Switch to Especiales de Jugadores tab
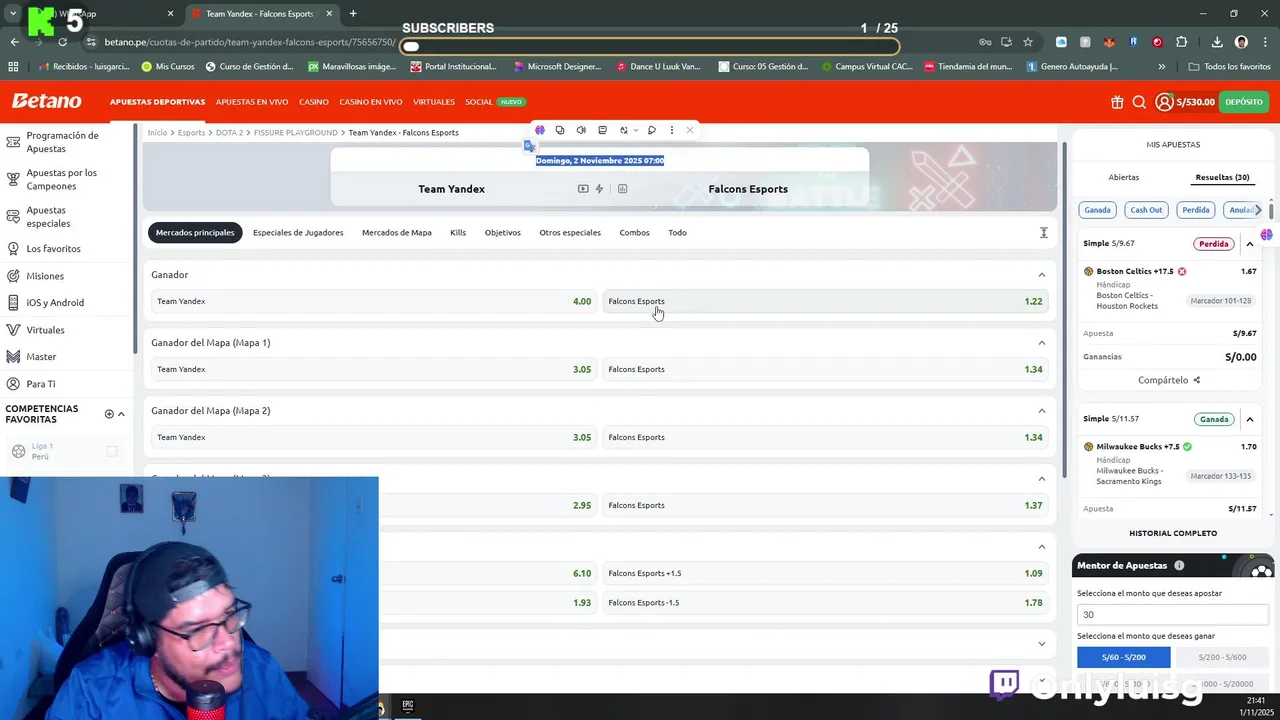The width and height of the screenshot is (1280, 720). tap(298, 233)
